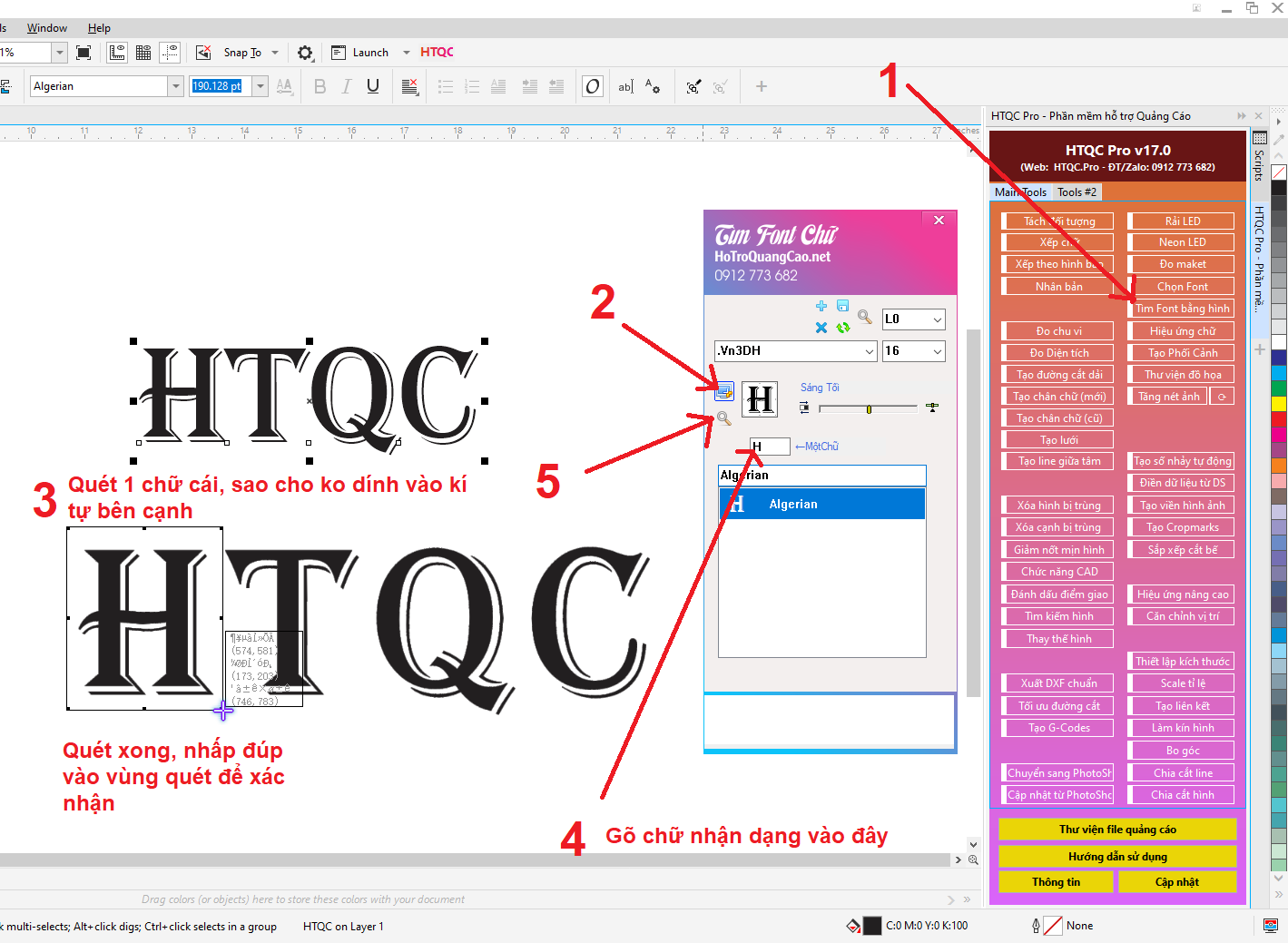Click the H preview thumbnail
The height and width of the screenshot is (943, 1288).
[x=760, y=399]
